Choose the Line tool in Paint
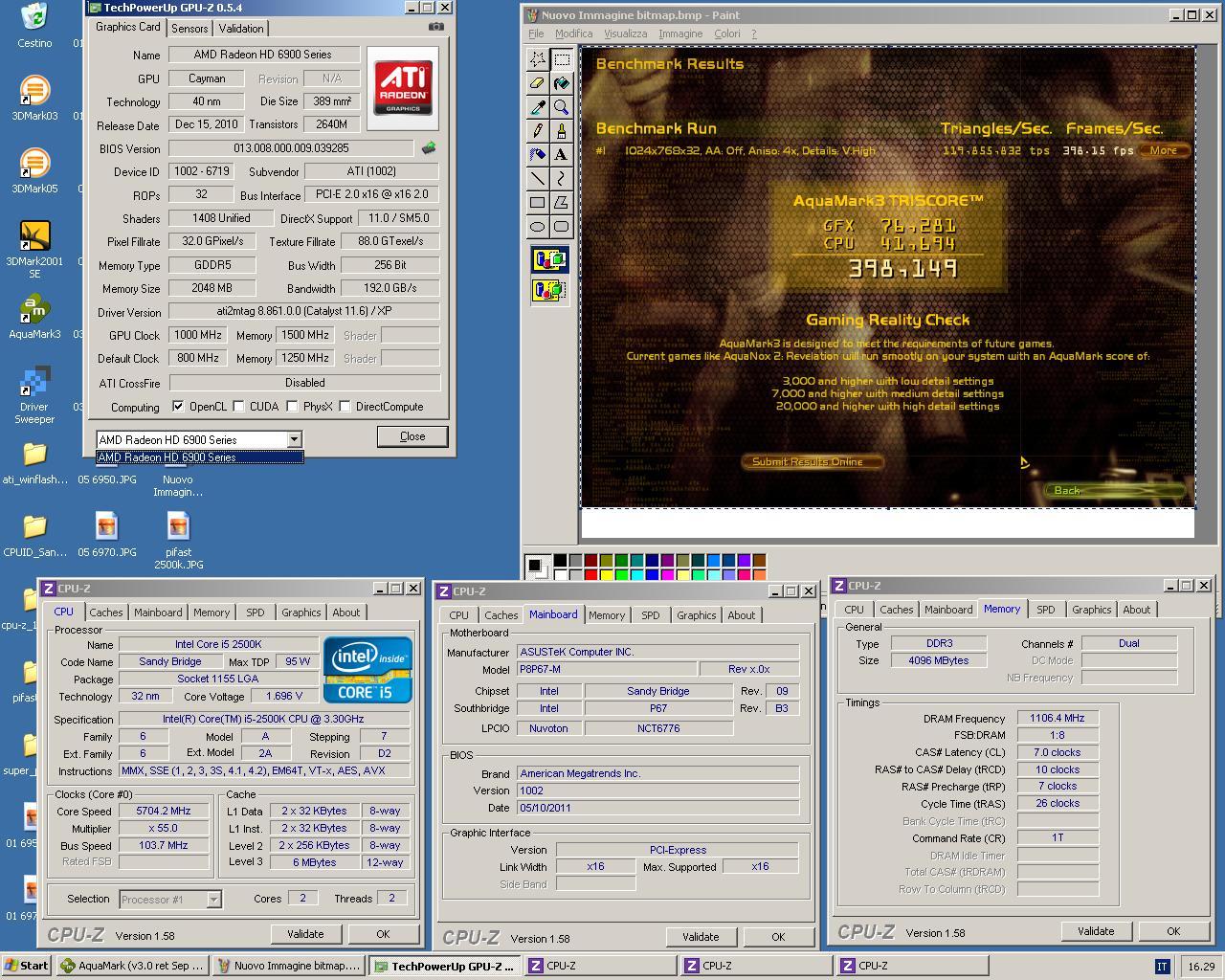The image size is (1225, 980). point(538,179)
